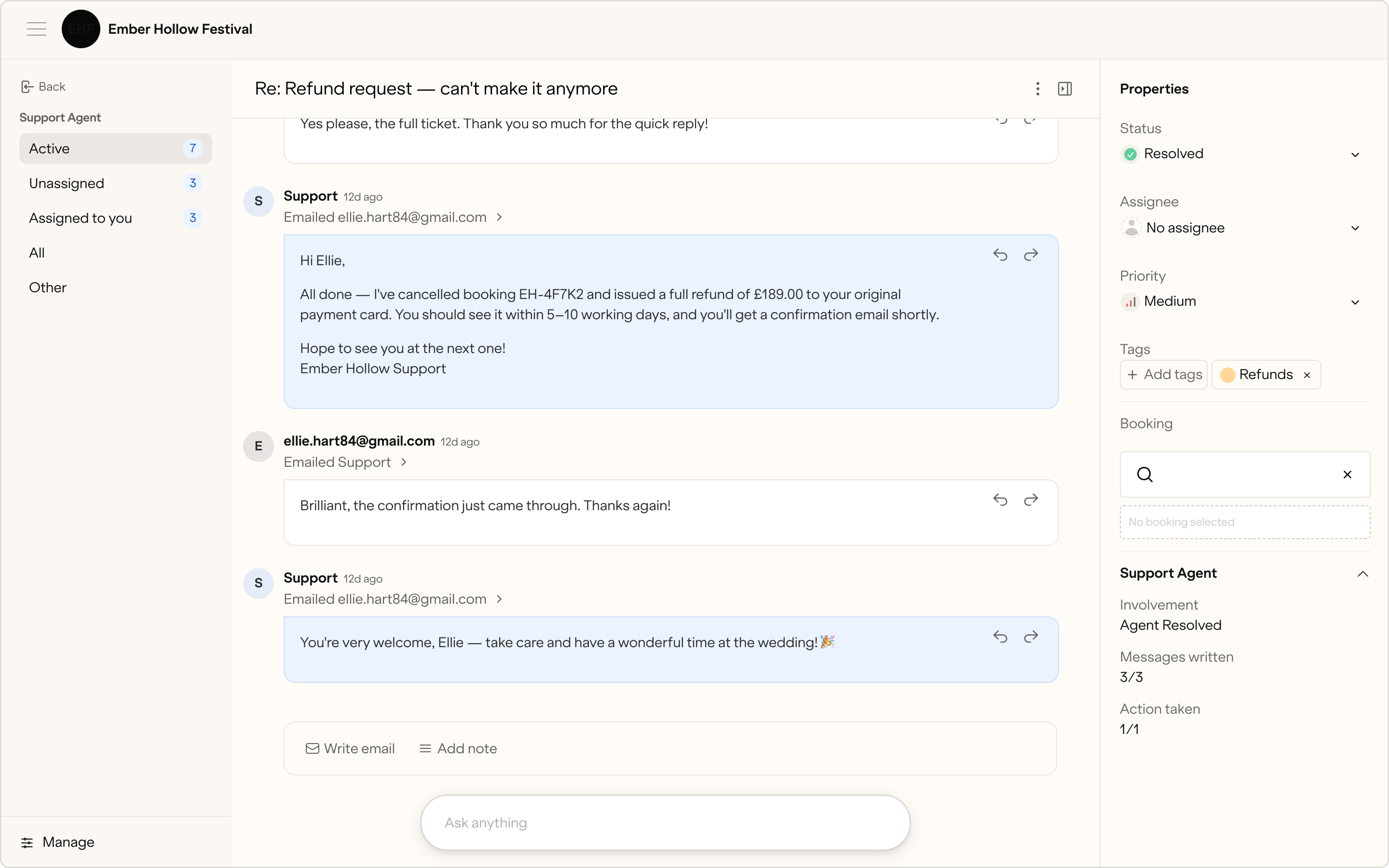Click the 'Ember Hollow Festival' workspace name
The image size is (1389, 868).
(x=180, y=29)
